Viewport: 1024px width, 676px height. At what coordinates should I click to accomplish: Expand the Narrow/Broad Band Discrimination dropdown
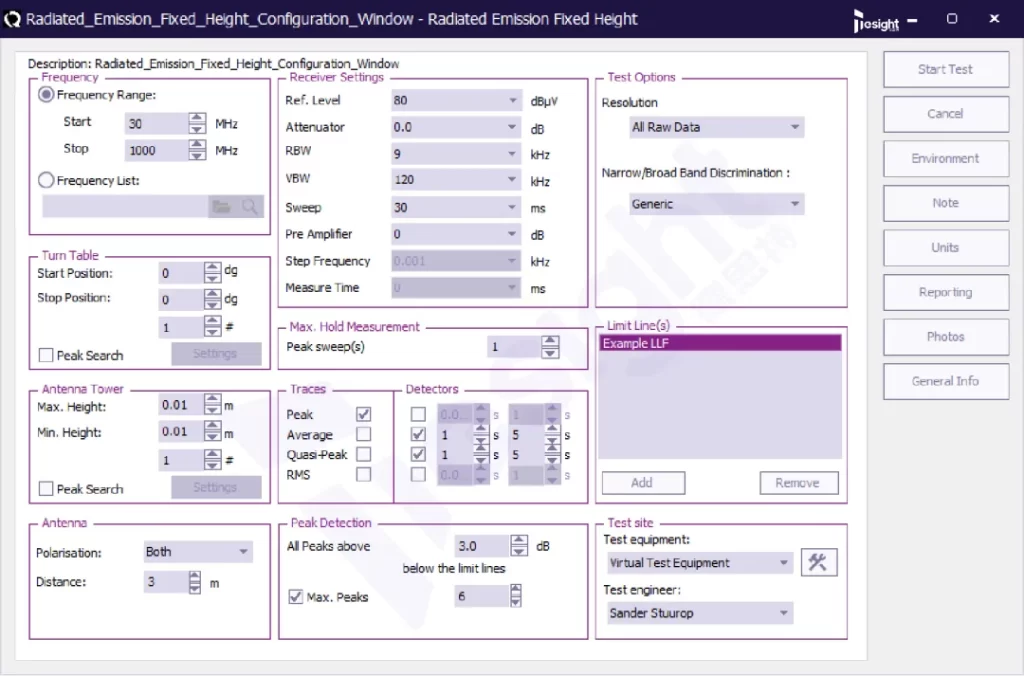716,204
